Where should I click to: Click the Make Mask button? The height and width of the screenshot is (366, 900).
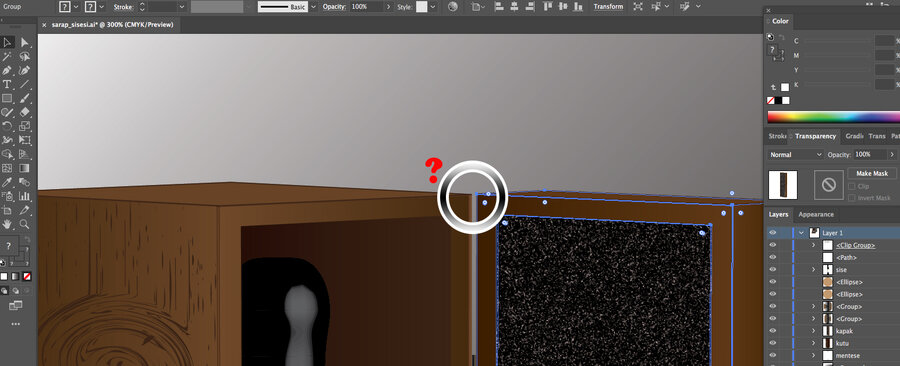pyautogui.click(x=872, y=173)
